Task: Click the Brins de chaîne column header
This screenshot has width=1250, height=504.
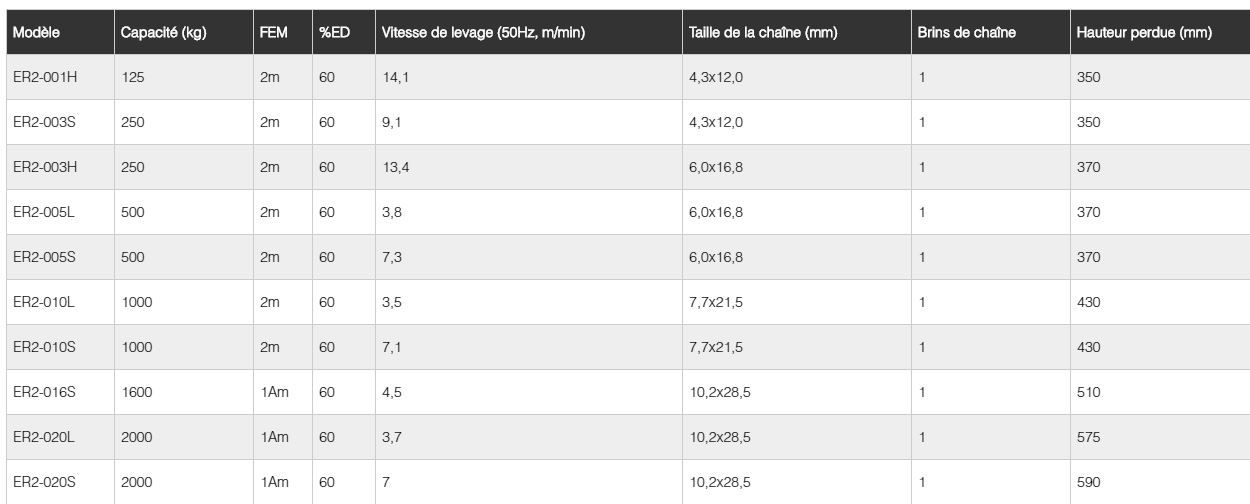Action: [x=966, y=33]
